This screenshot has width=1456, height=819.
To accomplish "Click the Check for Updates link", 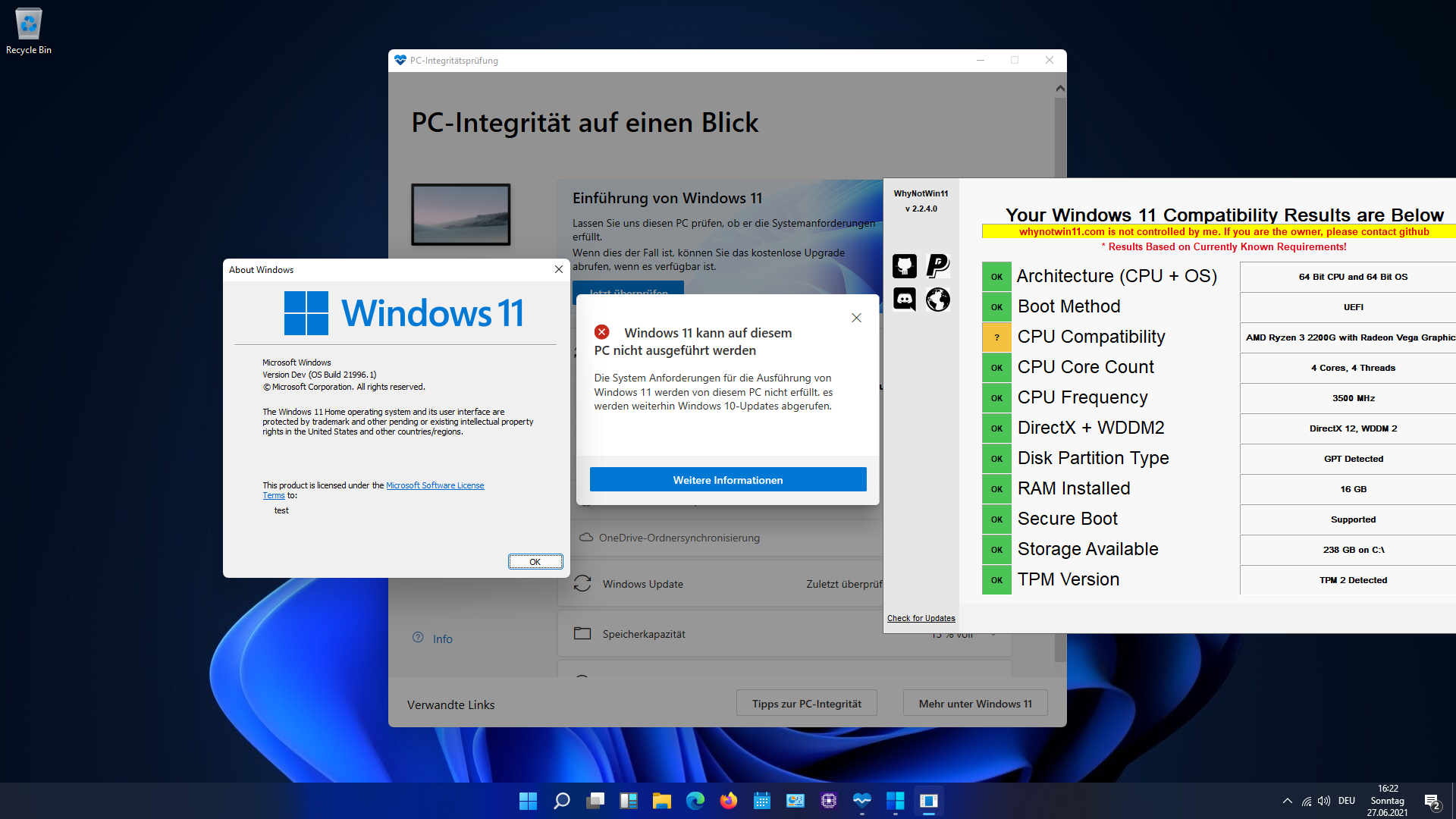I will pyautogui.click(x=921, y=618).
